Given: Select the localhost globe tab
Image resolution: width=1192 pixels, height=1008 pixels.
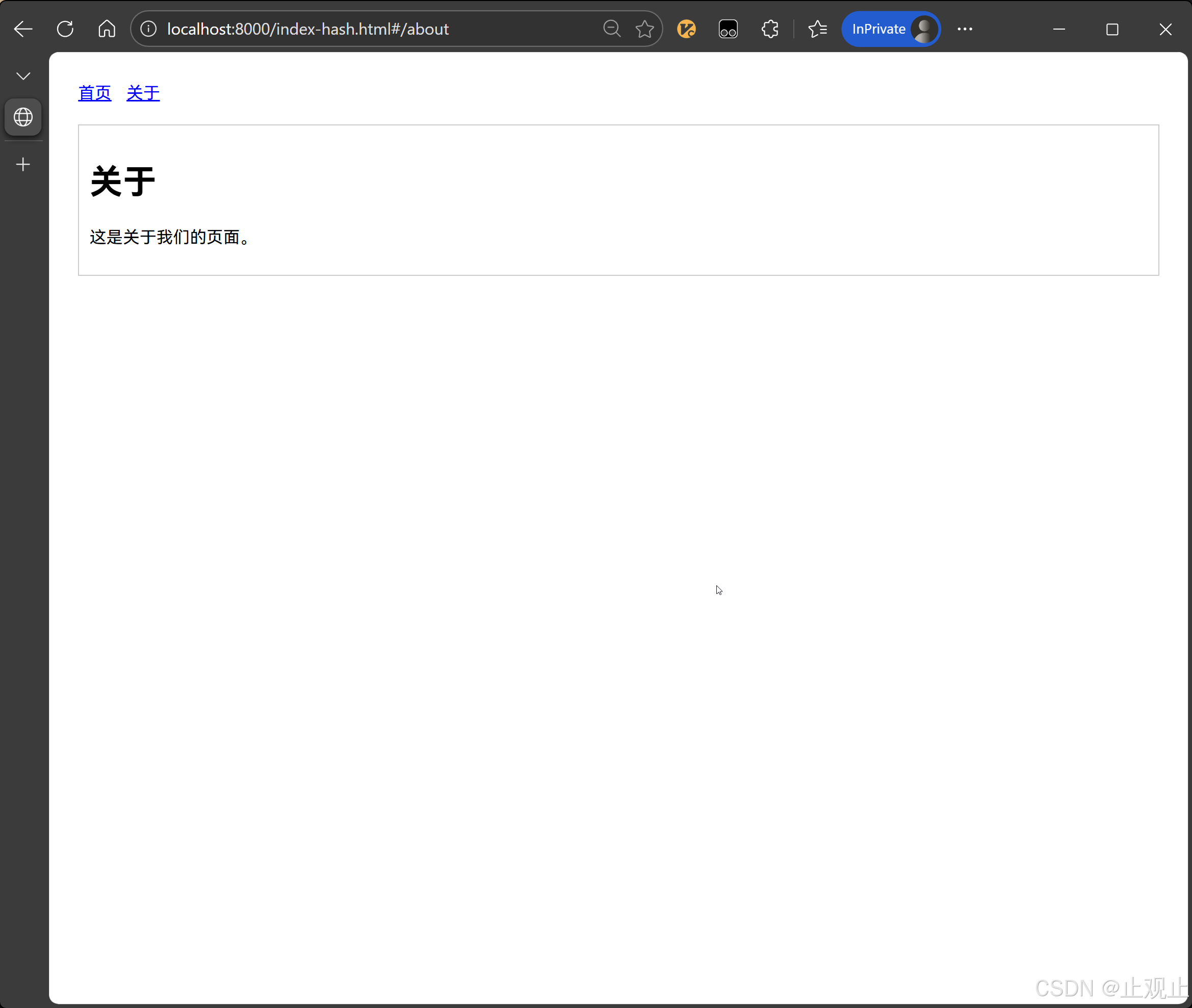Looking at the screenshot, I should point(23,117).
